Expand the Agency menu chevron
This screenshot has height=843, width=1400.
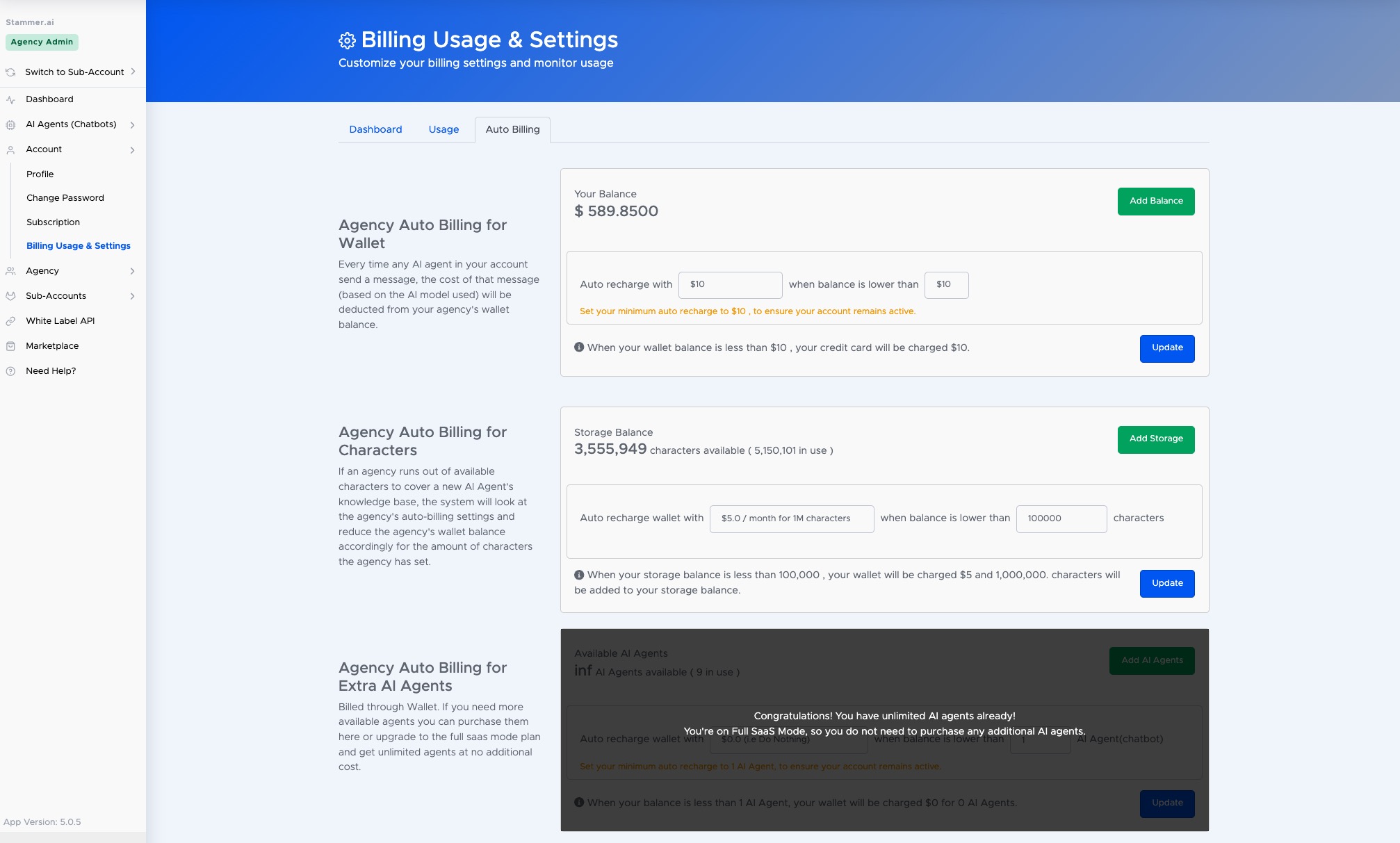(132, 271)
